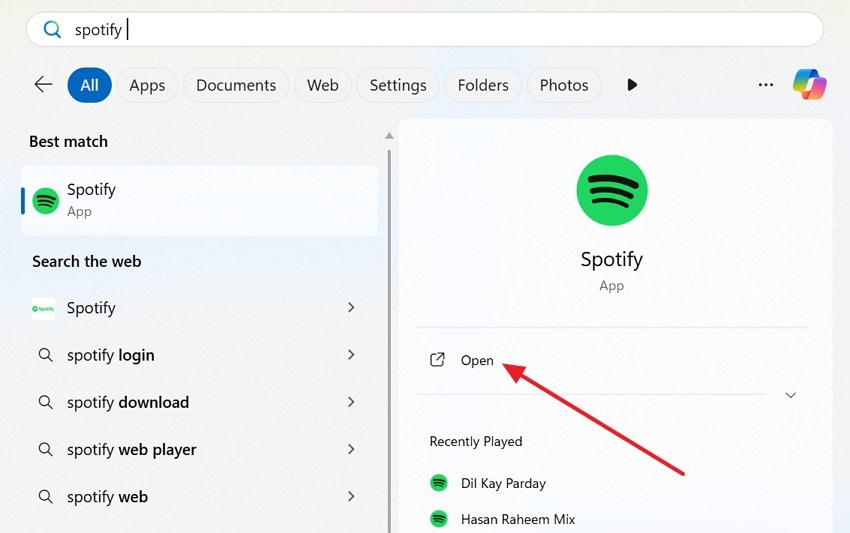The width and height of the screenshot is (850, 533).
Task: Switch to the Photos filter tab
Action: (564, 85)
